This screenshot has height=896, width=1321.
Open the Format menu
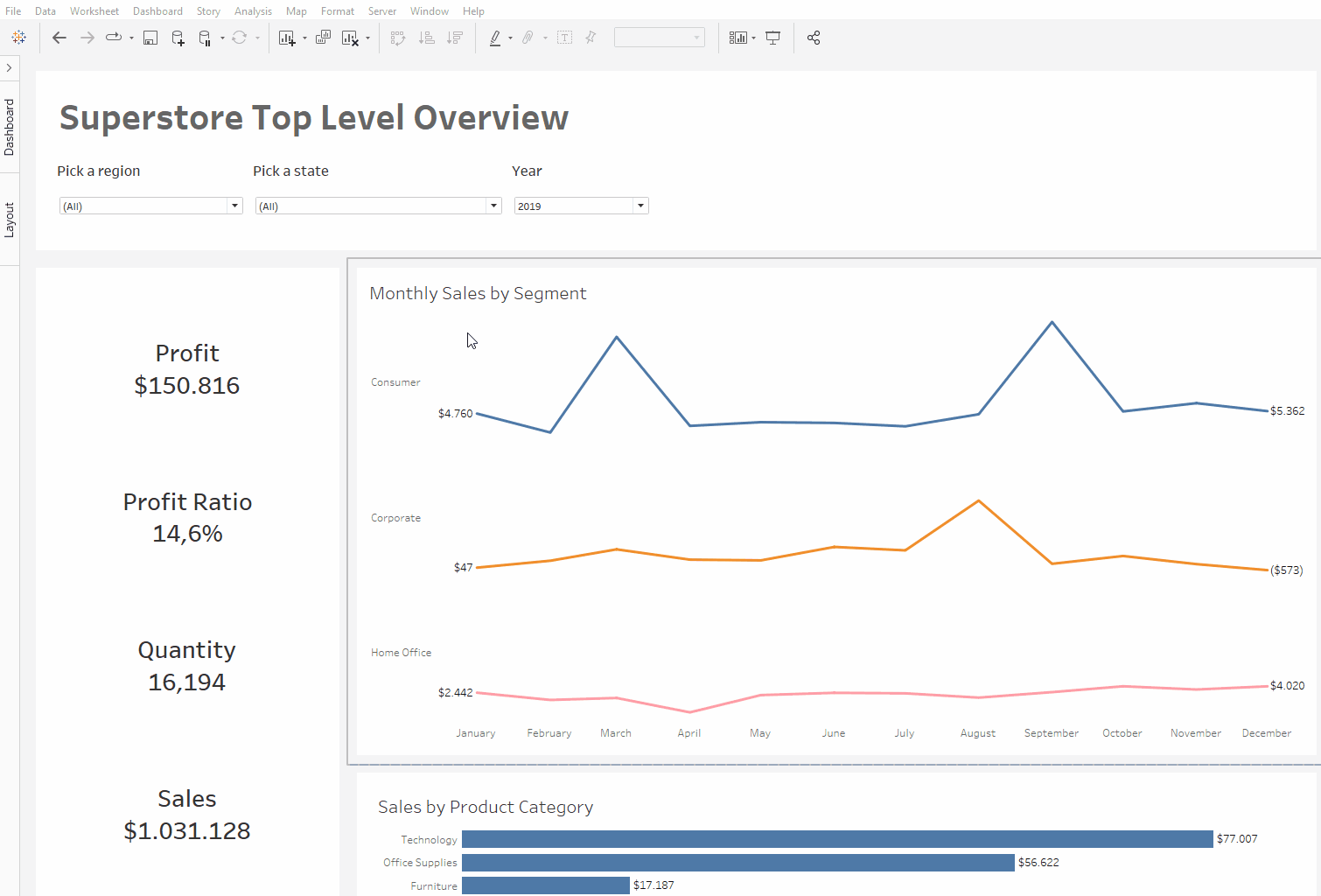click(338, 11)
